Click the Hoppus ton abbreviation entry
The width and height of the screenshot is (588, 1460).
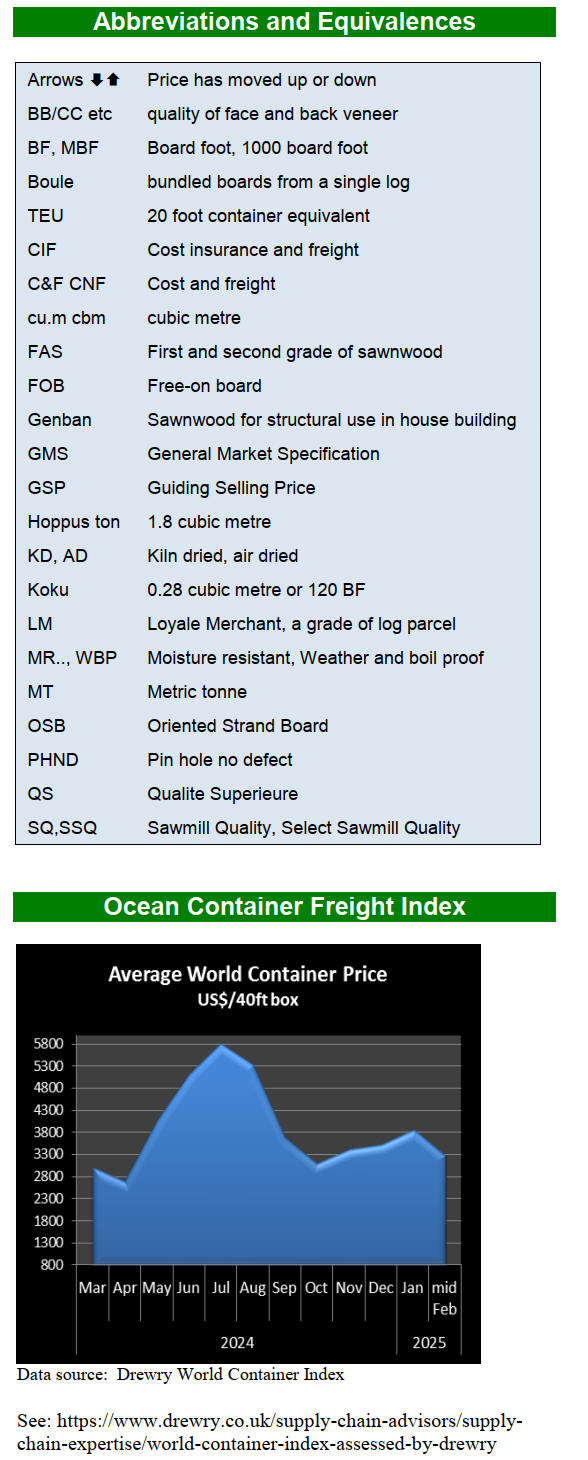[x=74, y=522]
